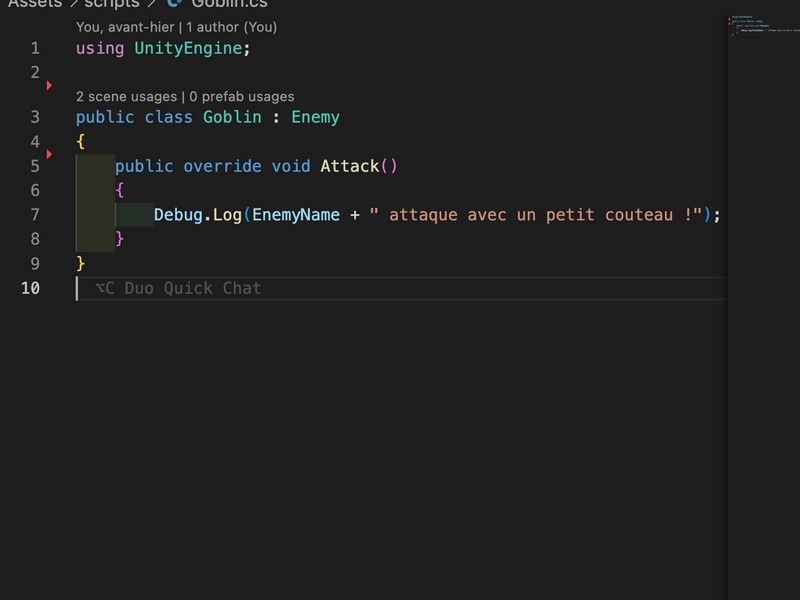Open the Goblin.cs breadcrumb item
Image resolution: width=800 pixels, height=600 pixels.
click(229, 3)
